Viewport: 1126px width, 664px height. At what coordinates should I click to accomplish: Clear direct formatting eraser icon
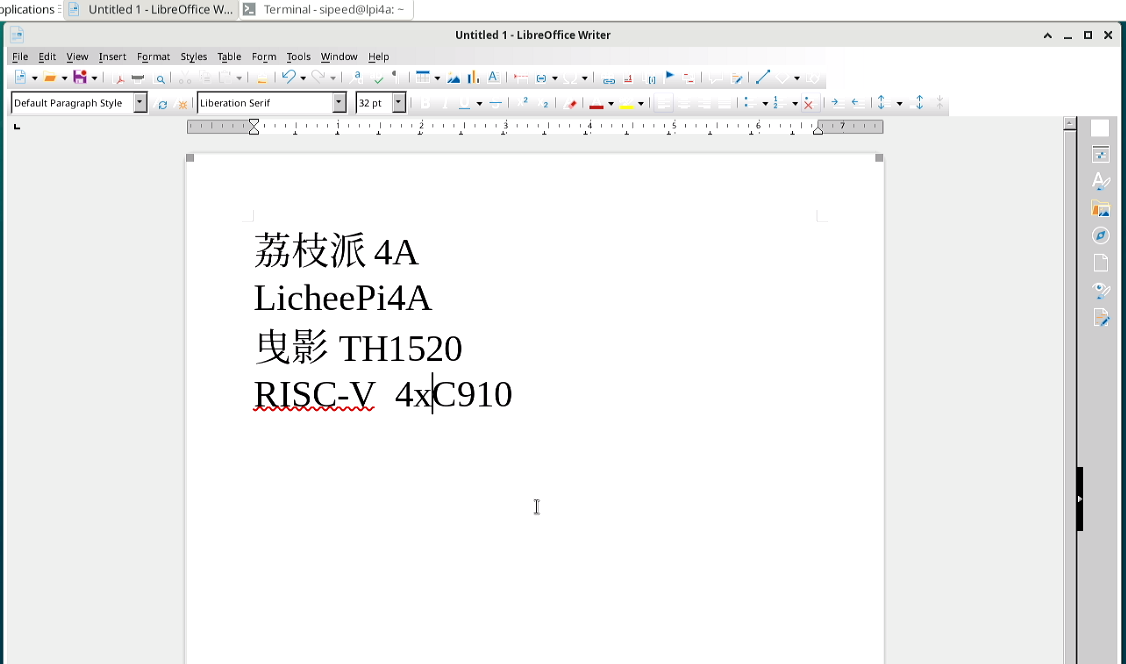571,104
